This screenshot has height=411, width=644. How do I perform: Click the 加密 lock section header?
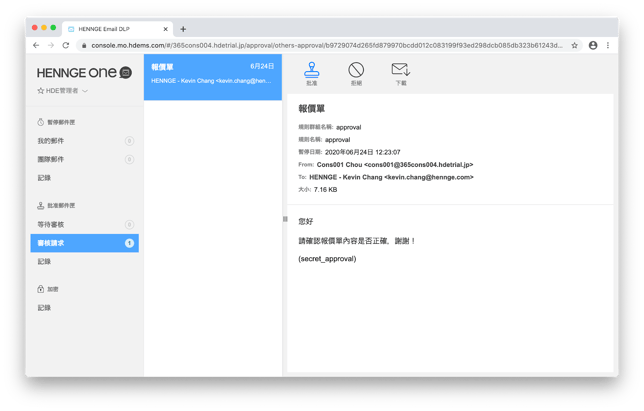point(48,289)
